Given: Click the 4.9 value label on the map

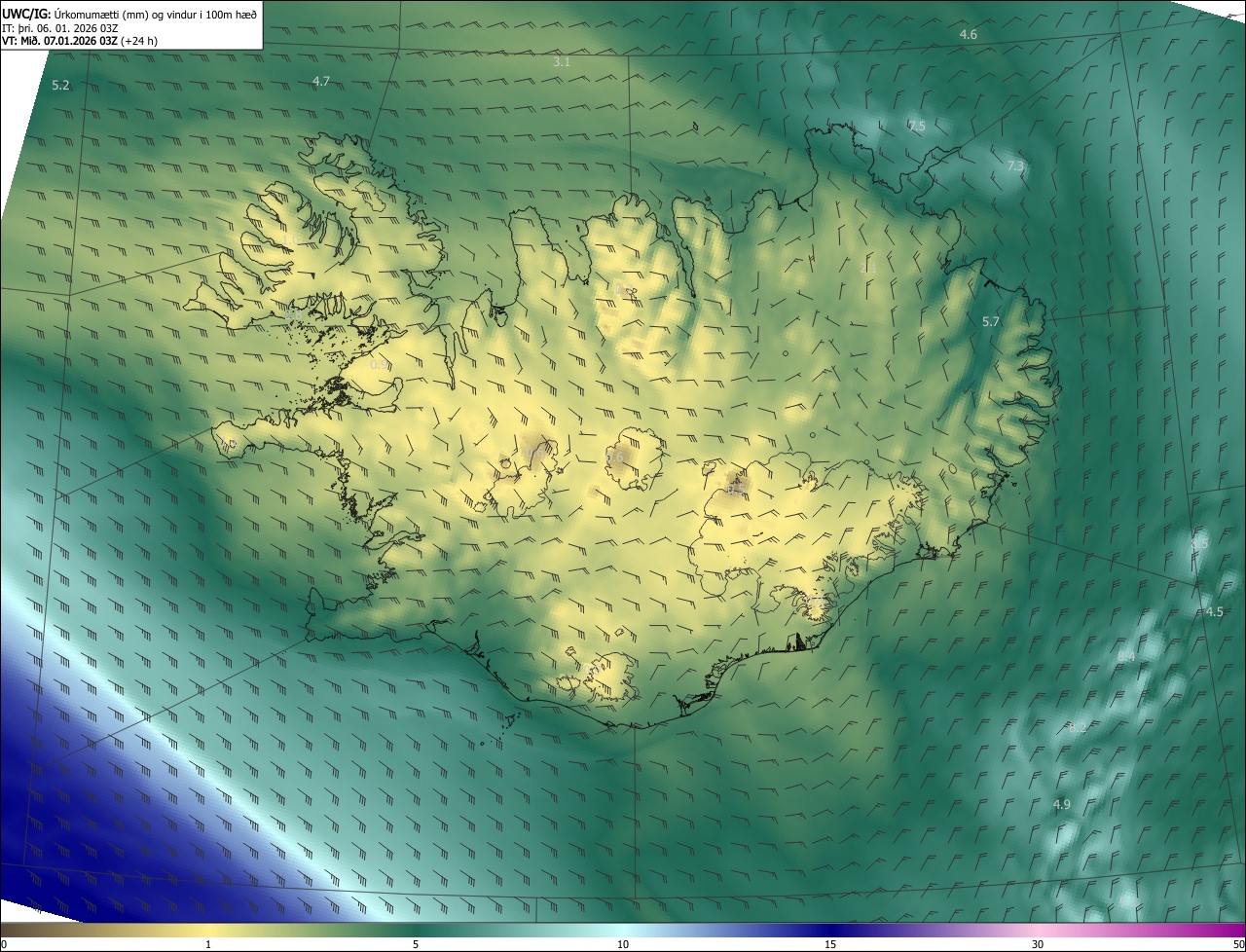Looking at the screenshot, I should [x=1062, y=805].
